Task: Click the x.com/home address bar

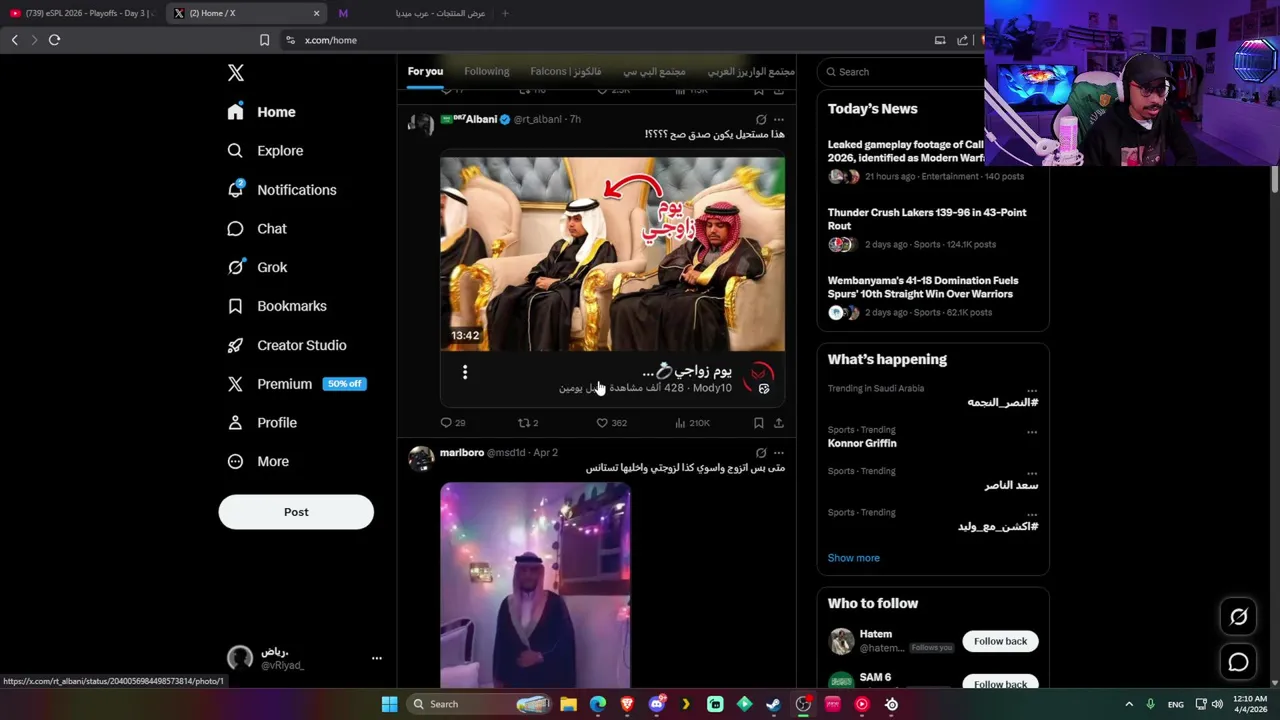Action: (x=331, y=40)
